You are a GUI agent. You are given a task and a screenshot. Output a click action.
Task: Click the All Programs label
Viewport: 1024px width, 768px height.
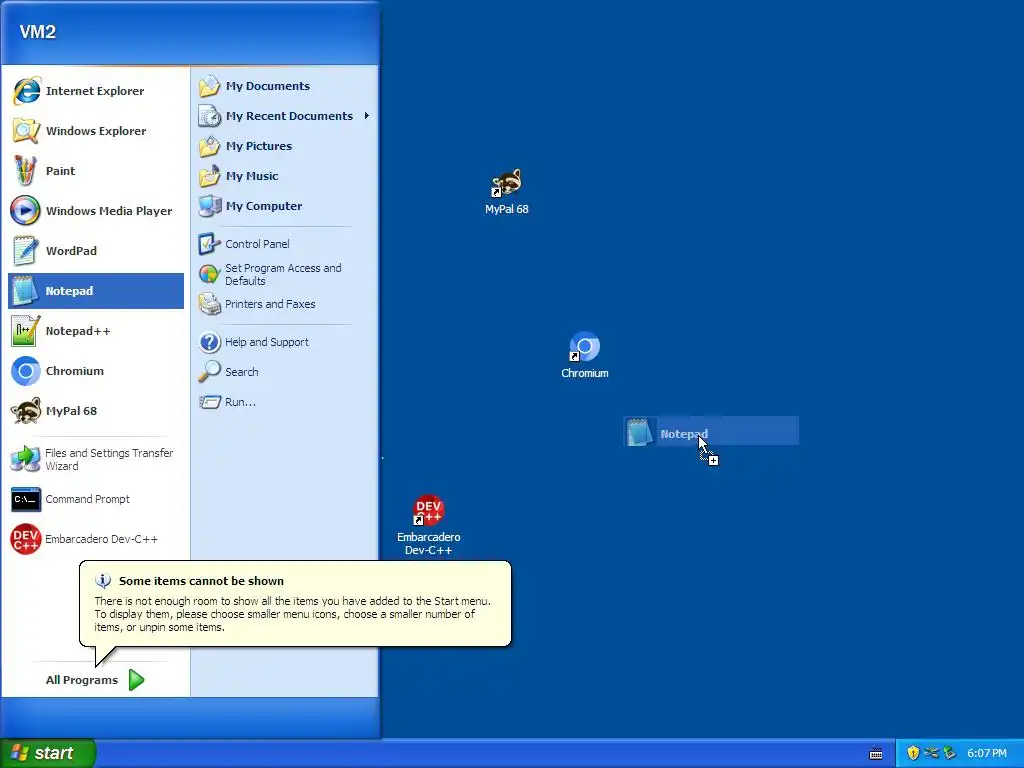coord(82,680)
